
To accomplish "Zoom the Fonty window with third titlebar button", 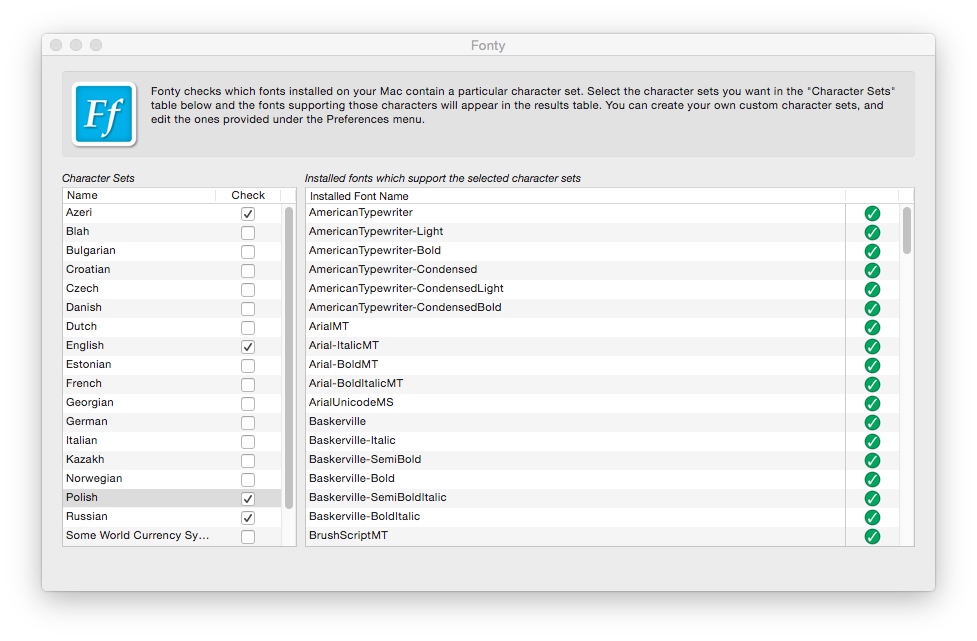I will click(x=96, y=45).
